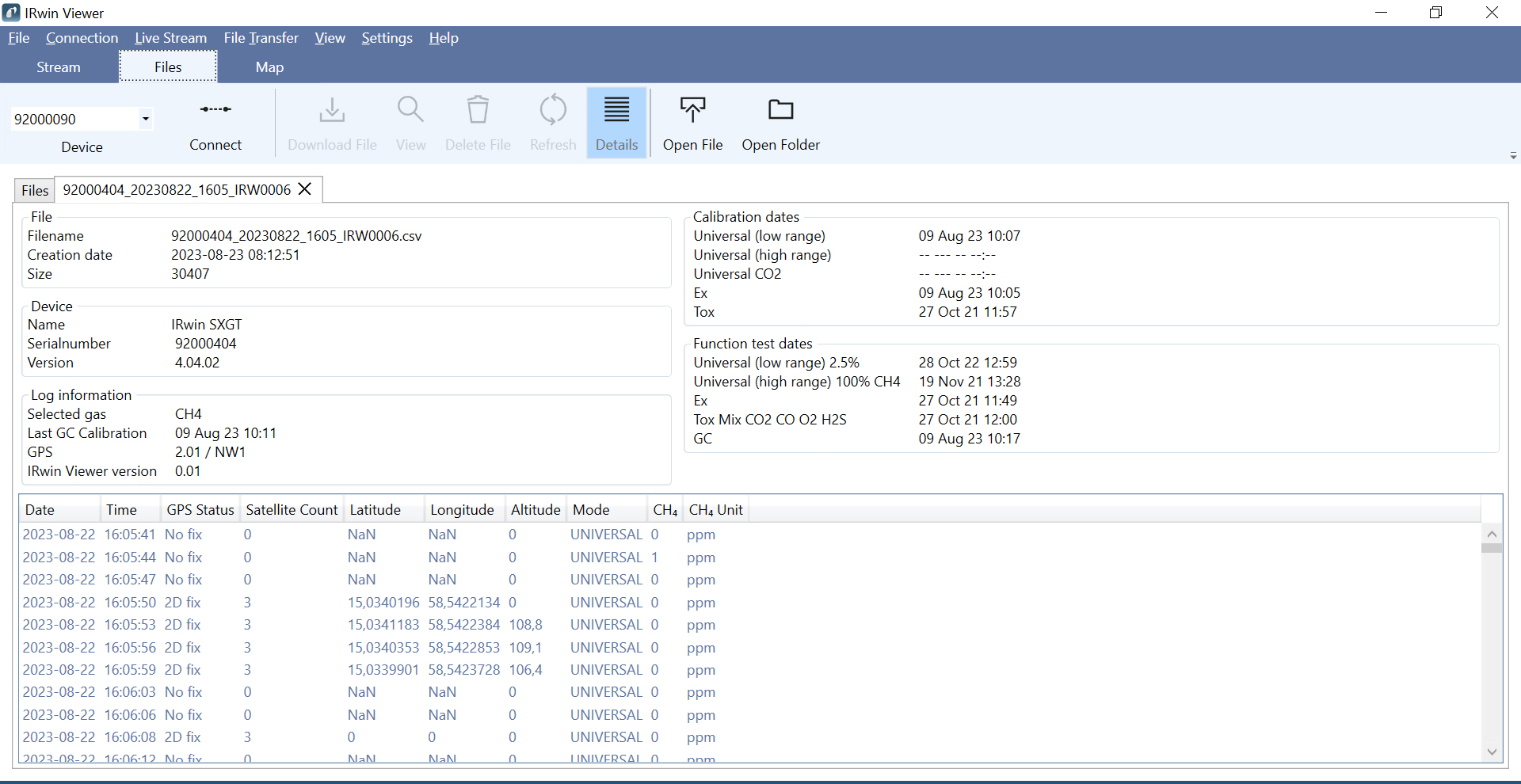
Task: Open the File Transfer menu
Action: click(x=261, y=38)
